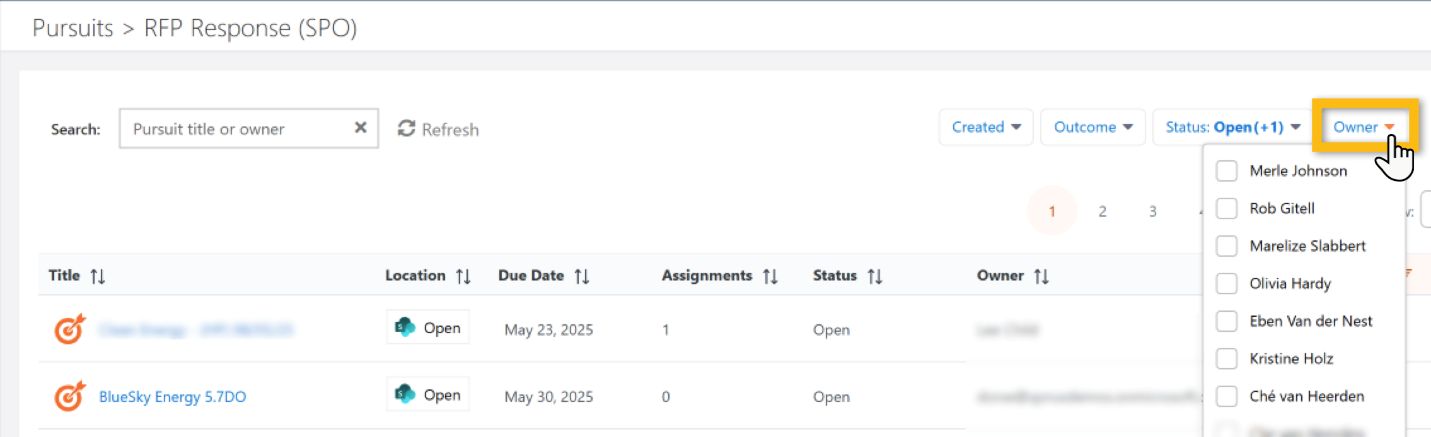
Task: Jump to page 3 of results
Action: [1153, 211]
